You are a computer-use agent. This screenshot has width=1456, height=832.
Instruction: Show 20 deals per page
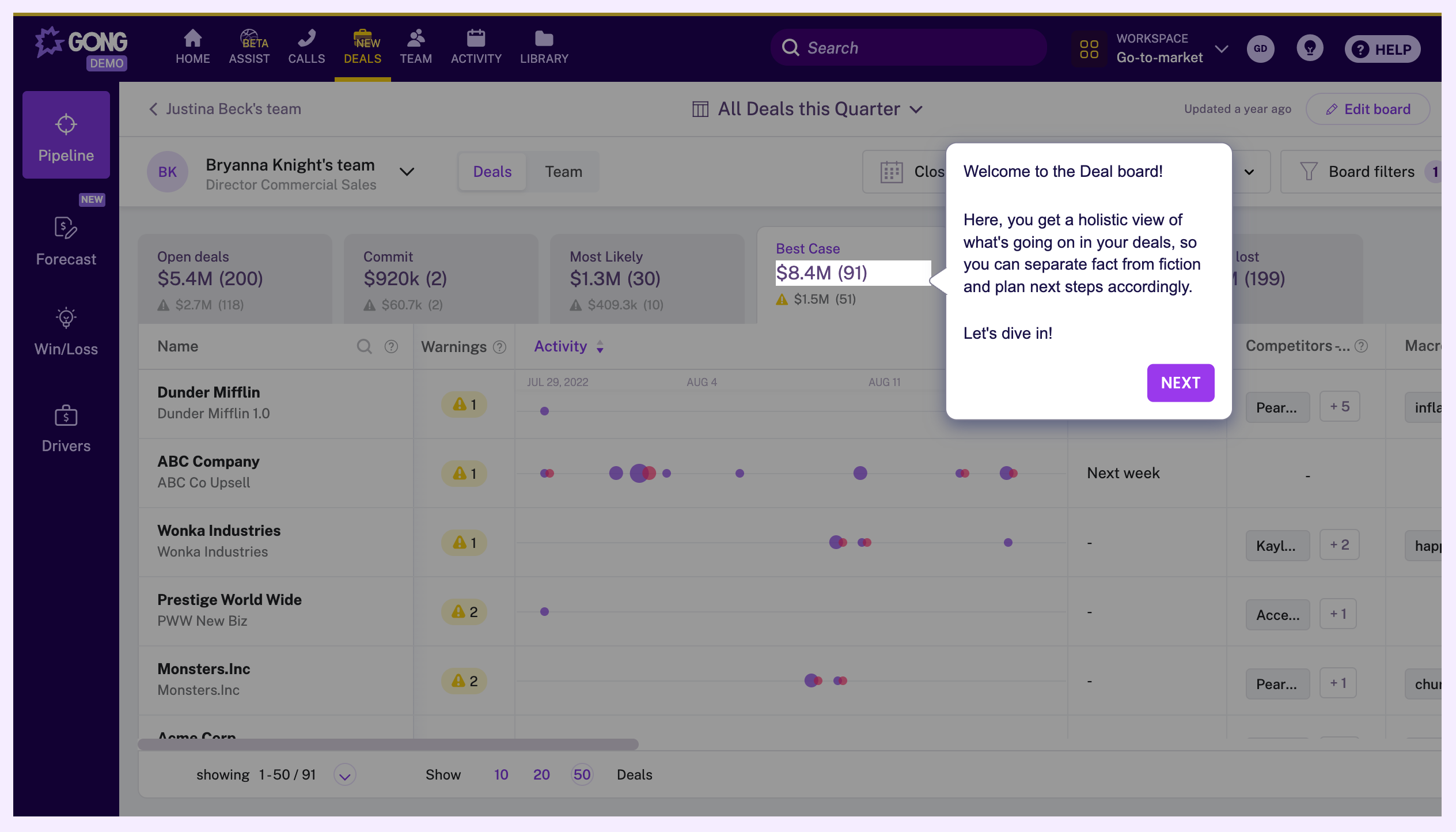(541, 775)
